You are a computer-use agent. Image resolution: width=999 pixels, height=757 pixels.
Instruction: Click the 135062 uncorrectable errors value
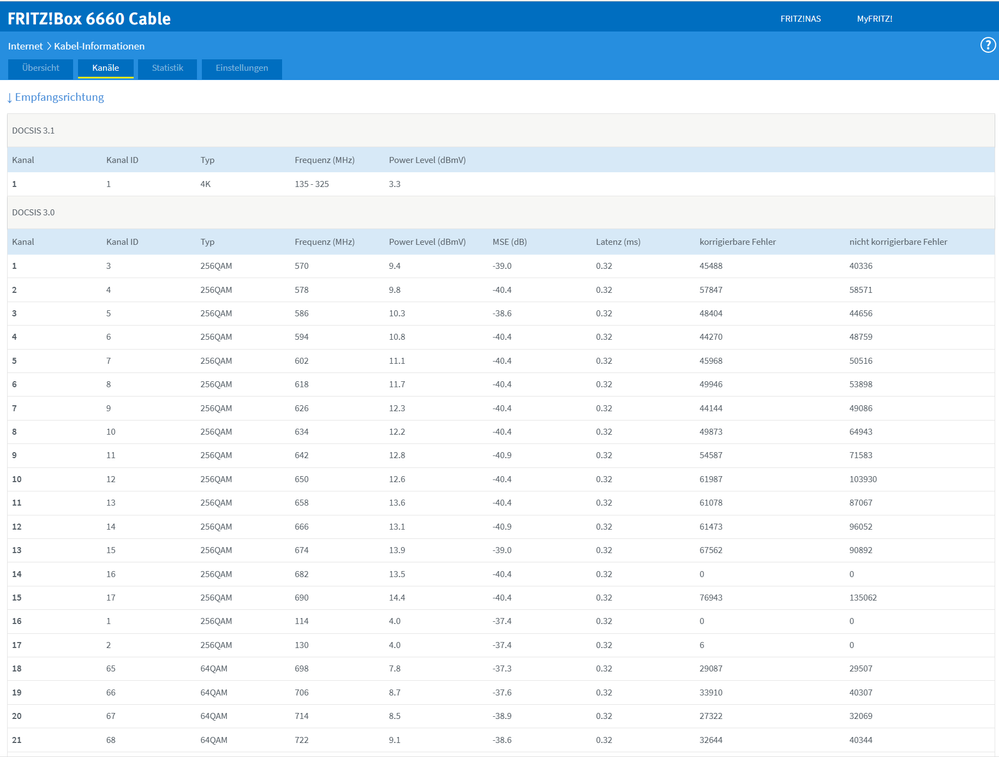click(x=863, y=598)
